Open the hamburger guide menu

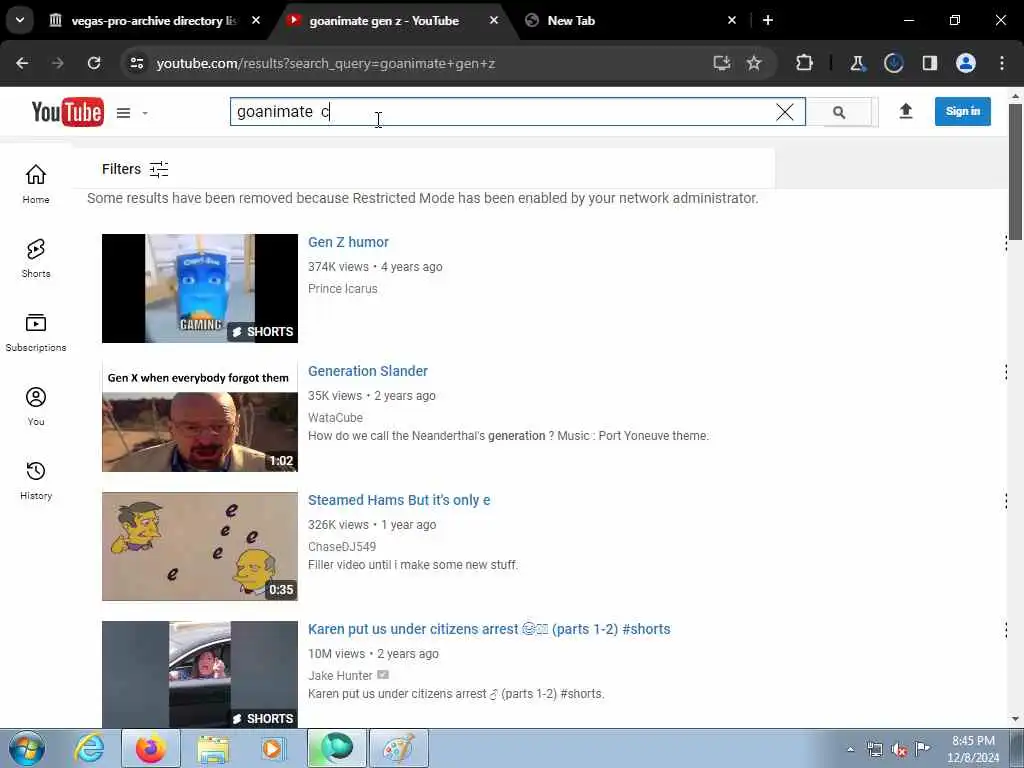(123, 113)
